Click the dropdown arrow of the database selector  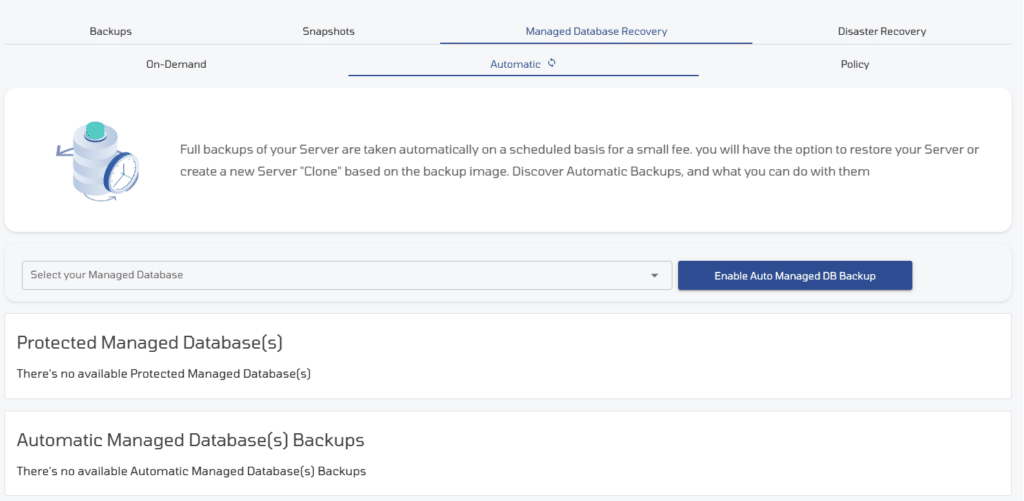pyautogui.click(x=654, y=276)
